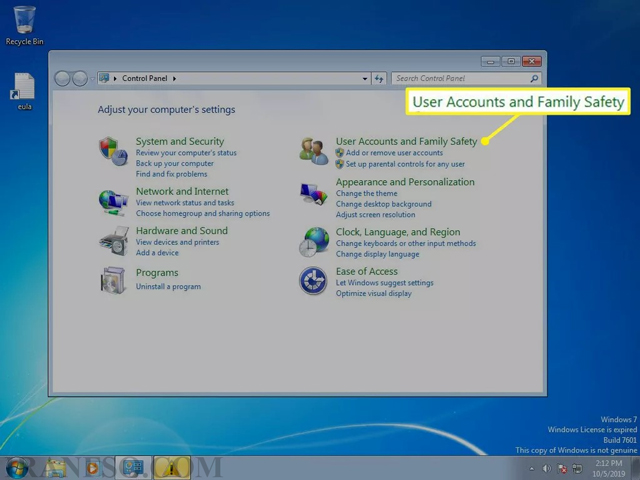Open Action Center flag tray icon
This screenshot has height=480, width=640.
pos(562,468)
